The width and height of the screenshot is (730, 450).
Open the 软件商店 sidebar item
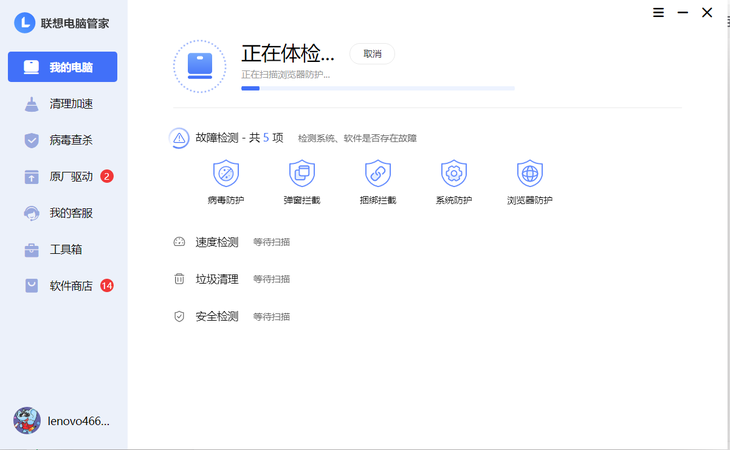[x=62, y=286]
